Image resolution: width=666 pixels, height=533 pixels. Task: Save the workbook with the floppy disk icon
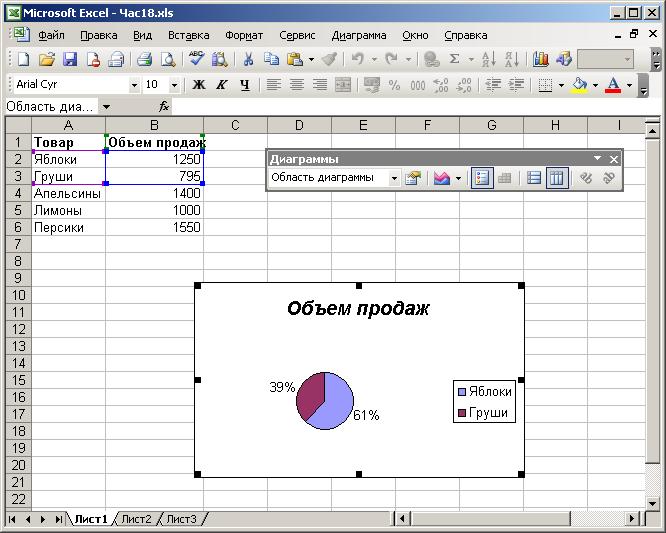[x=70, y=59]
